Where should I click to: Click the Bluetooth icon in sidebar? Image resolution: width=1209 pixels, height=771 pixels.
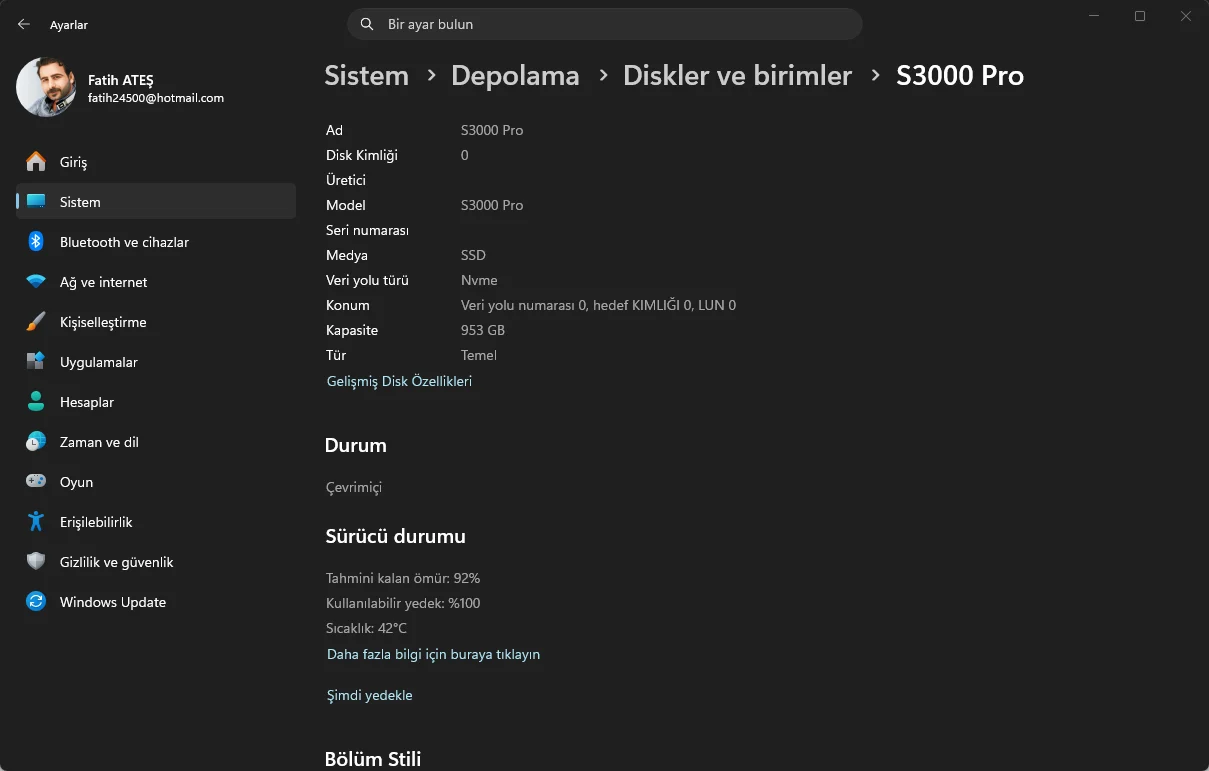coord(36,242)
